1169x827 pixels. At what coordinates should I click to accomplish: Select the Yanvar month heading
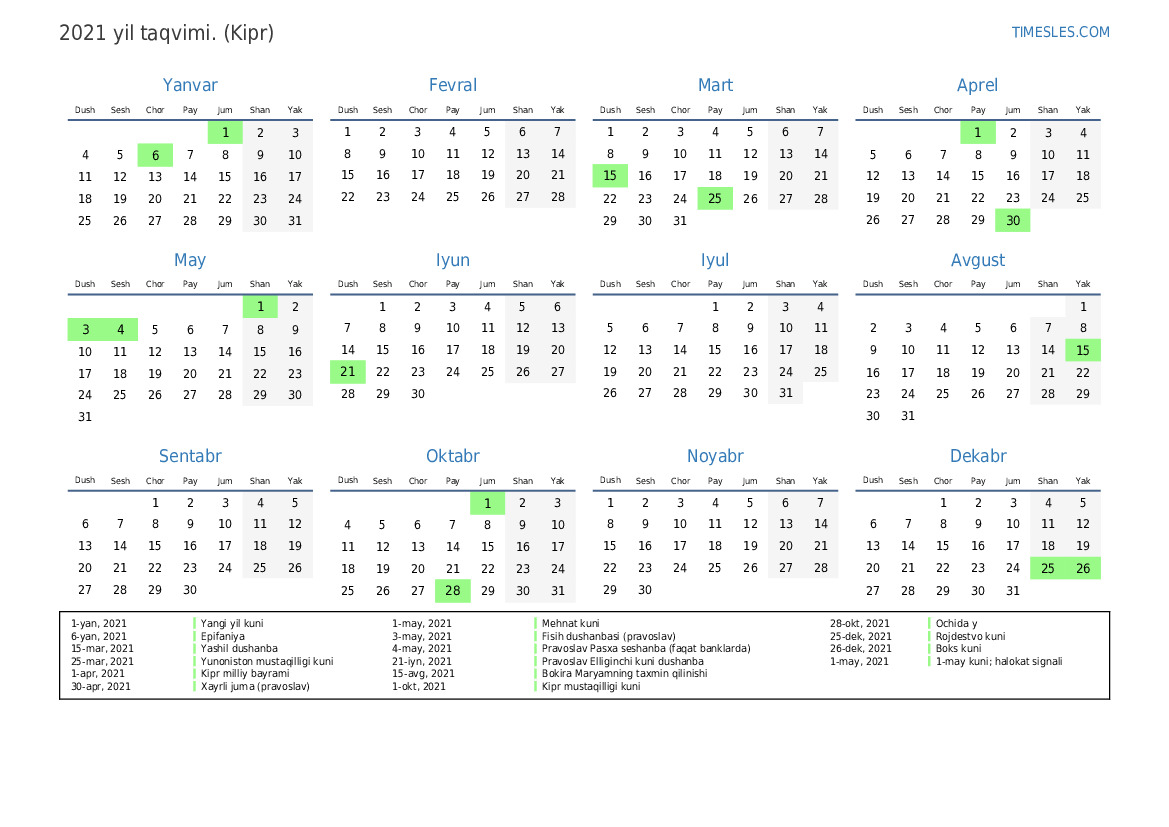point(190,86)
